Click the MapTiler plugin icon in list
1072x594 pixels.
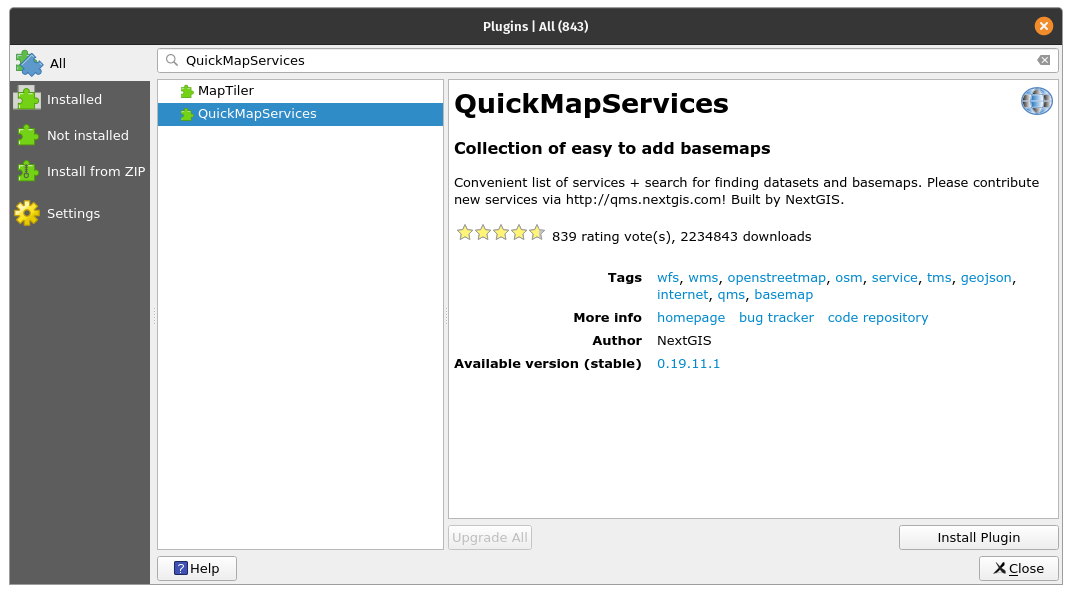click(187, 91)
